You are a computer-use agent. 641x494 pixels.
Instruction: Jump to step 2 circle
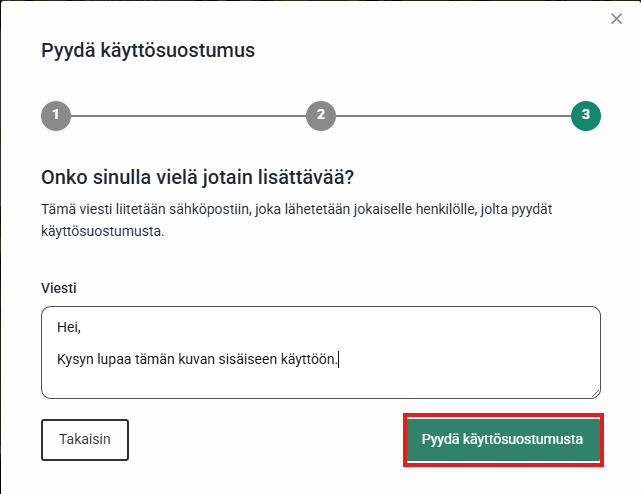[x=320, y=115]
